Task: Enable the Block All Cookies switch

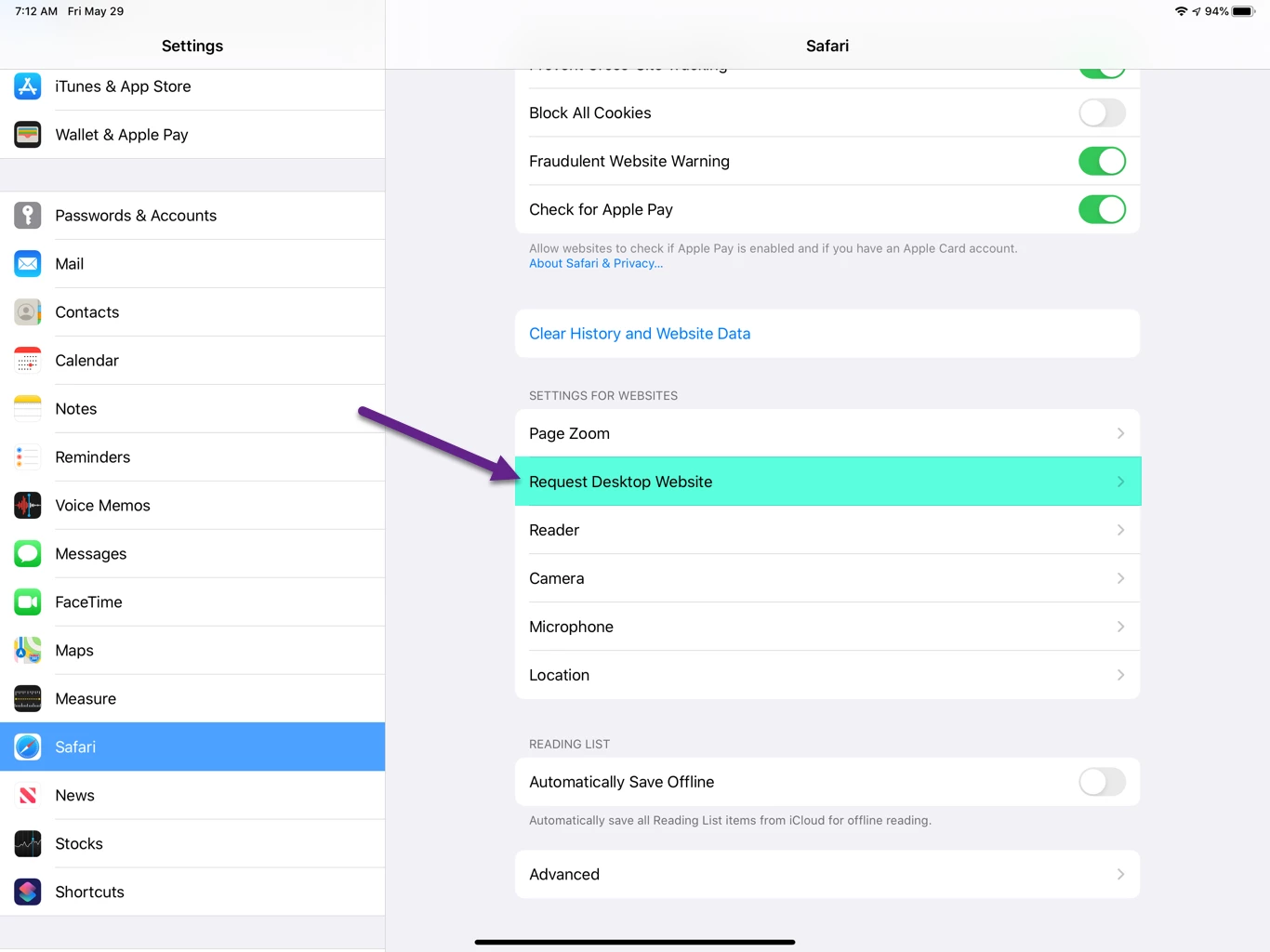Action: [x=1102, y=113]
